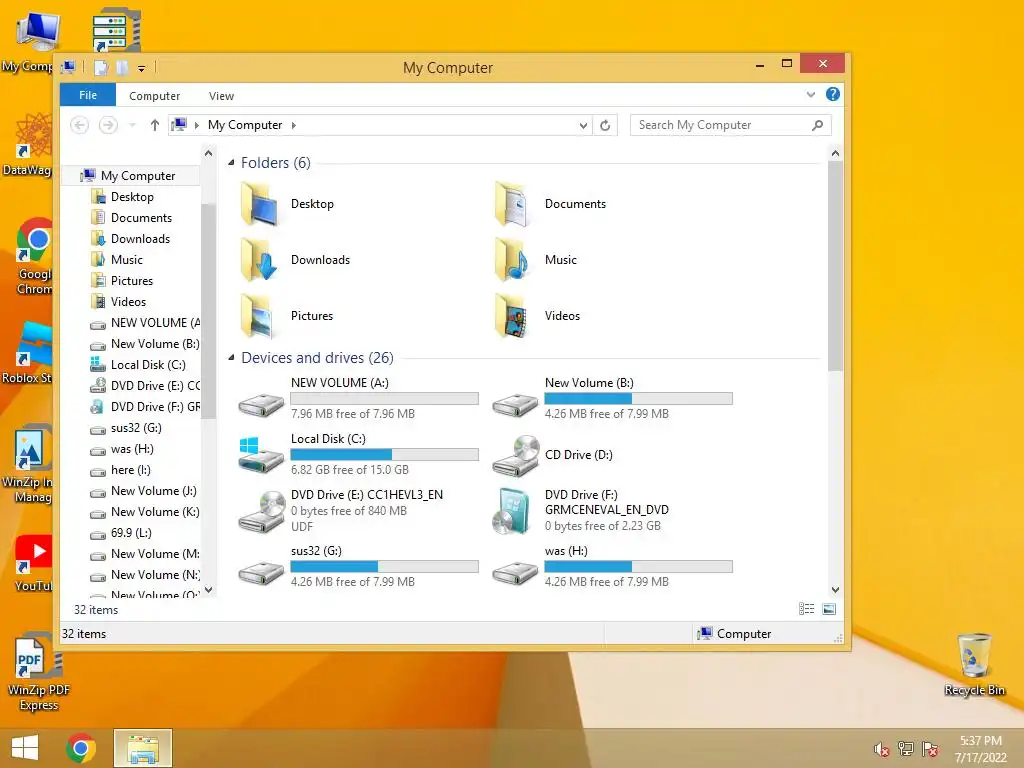Screen dimensions: 1024x768
Task: Select here (I:) in navigation tree
Action: pos(131,470)
